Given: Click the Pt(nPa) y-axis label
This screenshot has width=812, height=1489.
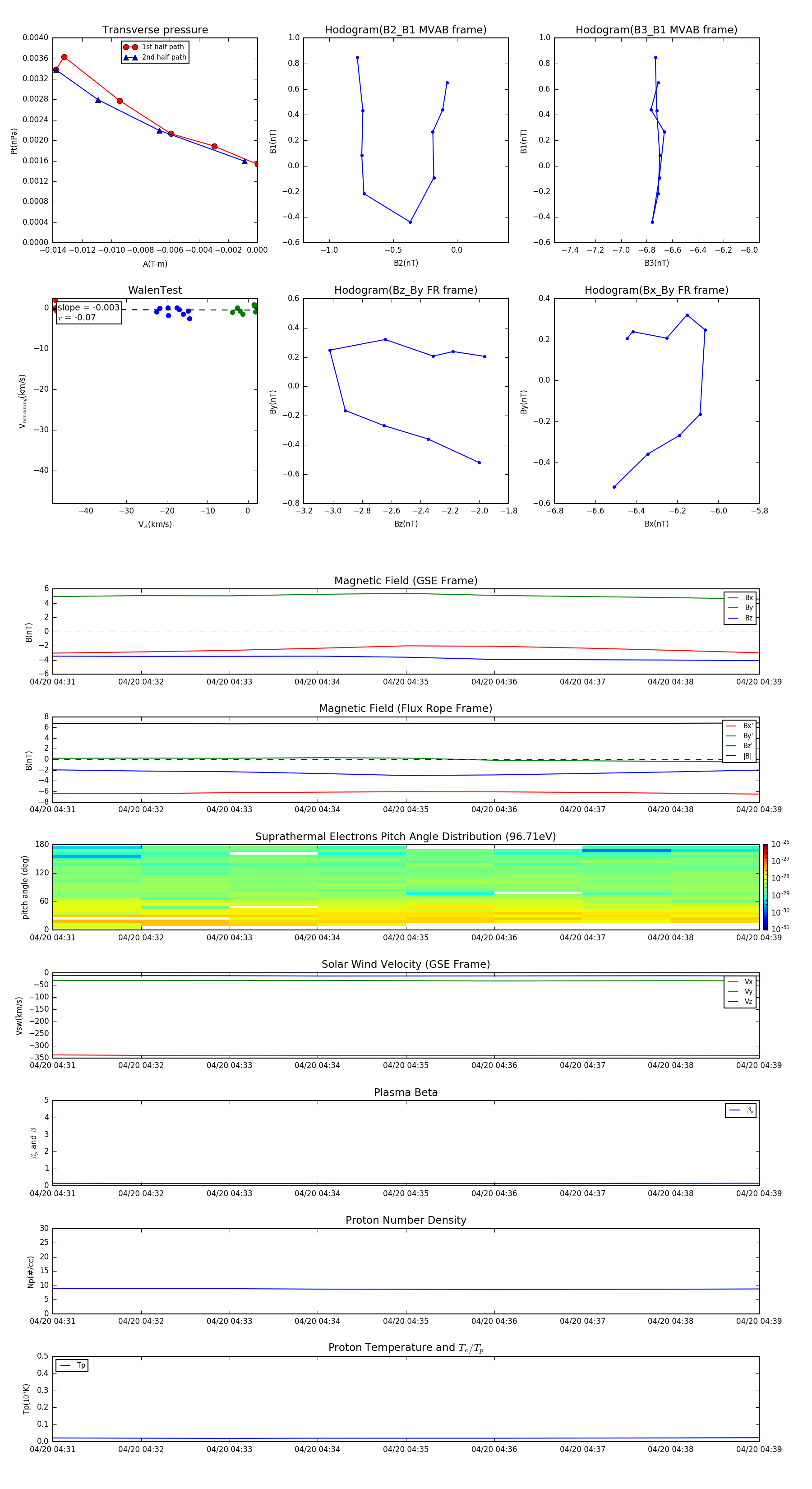Looking at the screenshot, I should [x=14, y=141].
